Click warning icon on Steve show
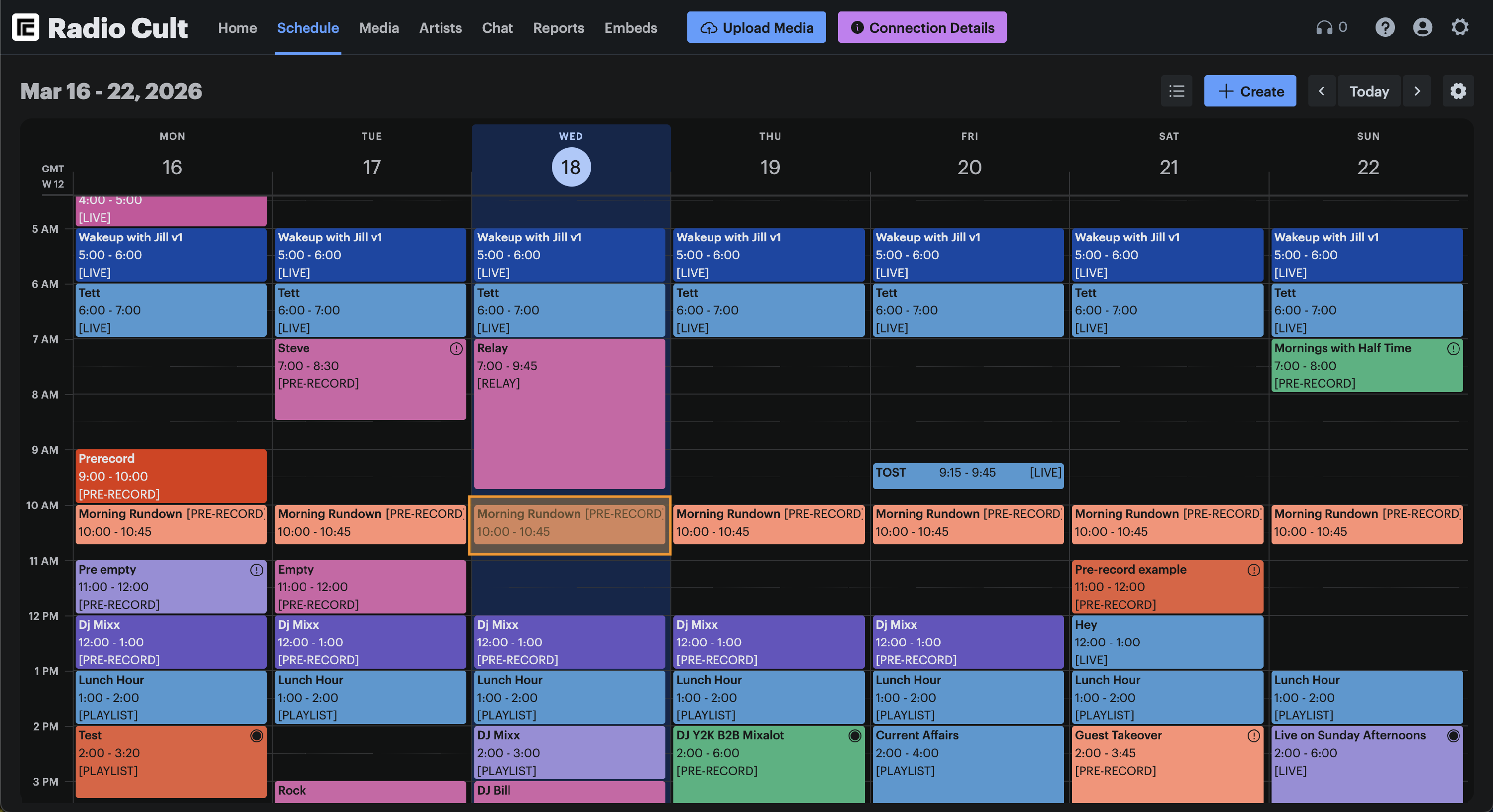1493x812 pixels. click(x=456, y=348)
